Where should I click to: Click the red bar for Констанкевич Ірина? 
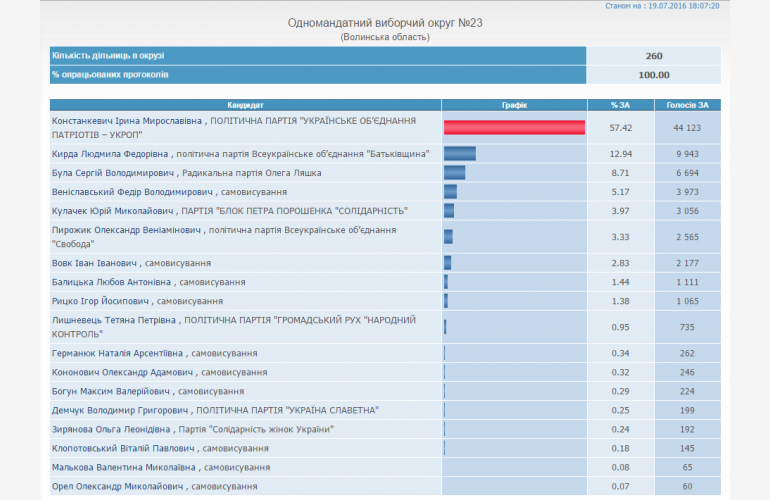coord(514,127)
